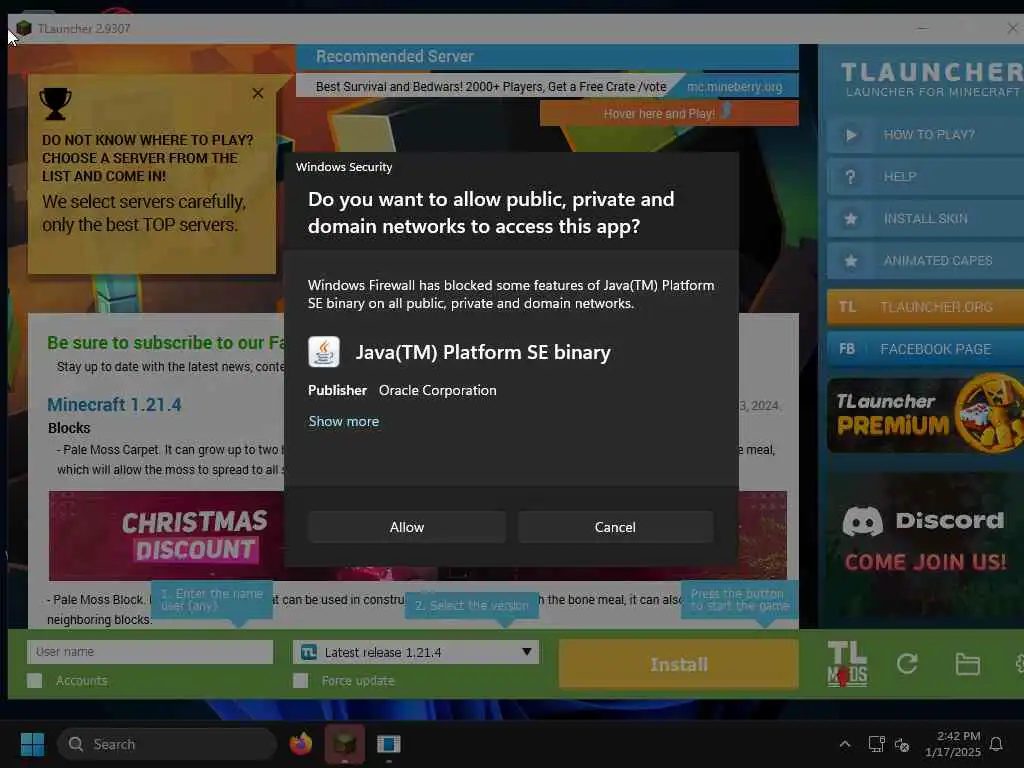Open the notification bell icon

click(996, 744)
